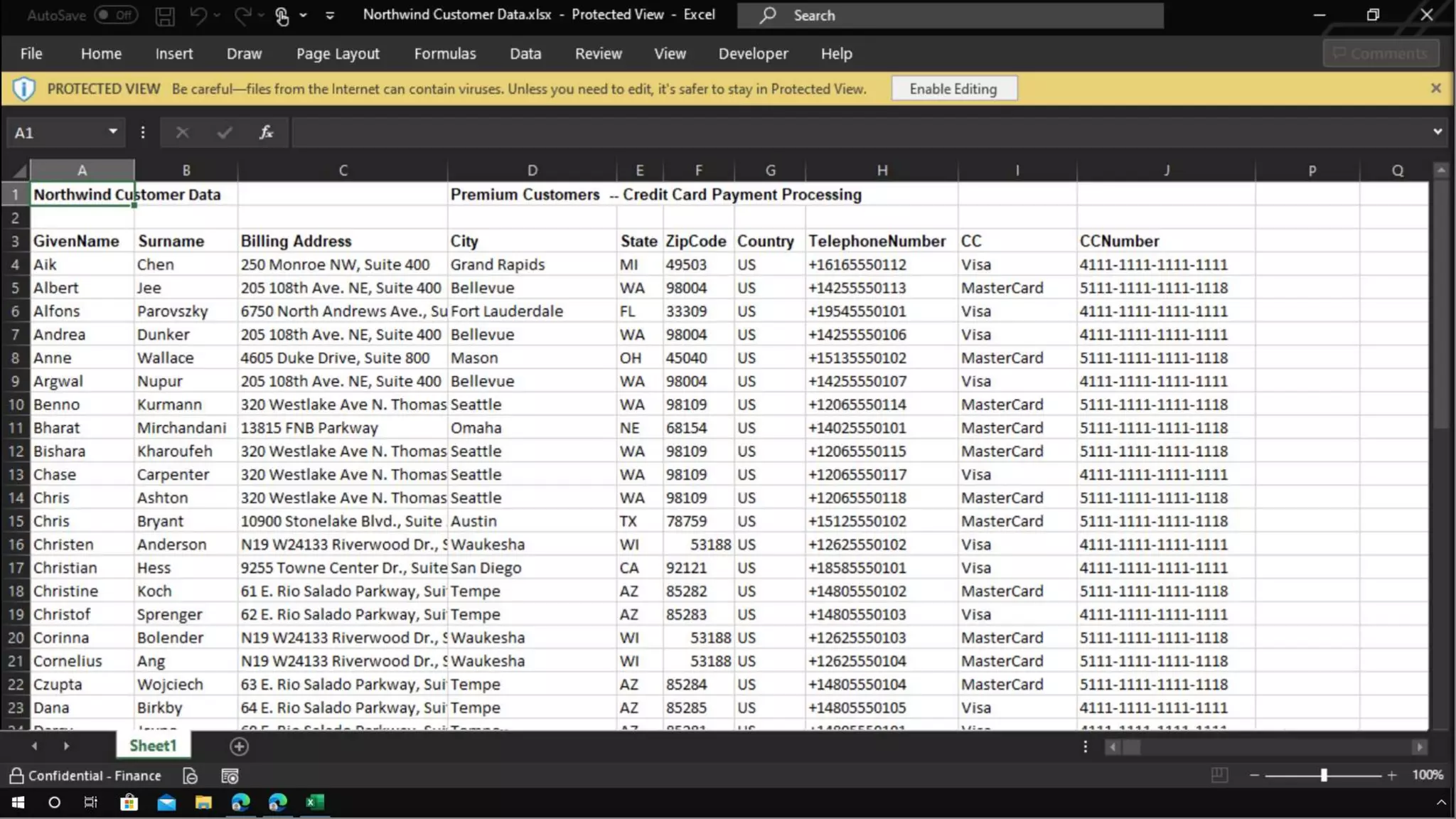Expand the Name Box dropdown arrow

112,132
